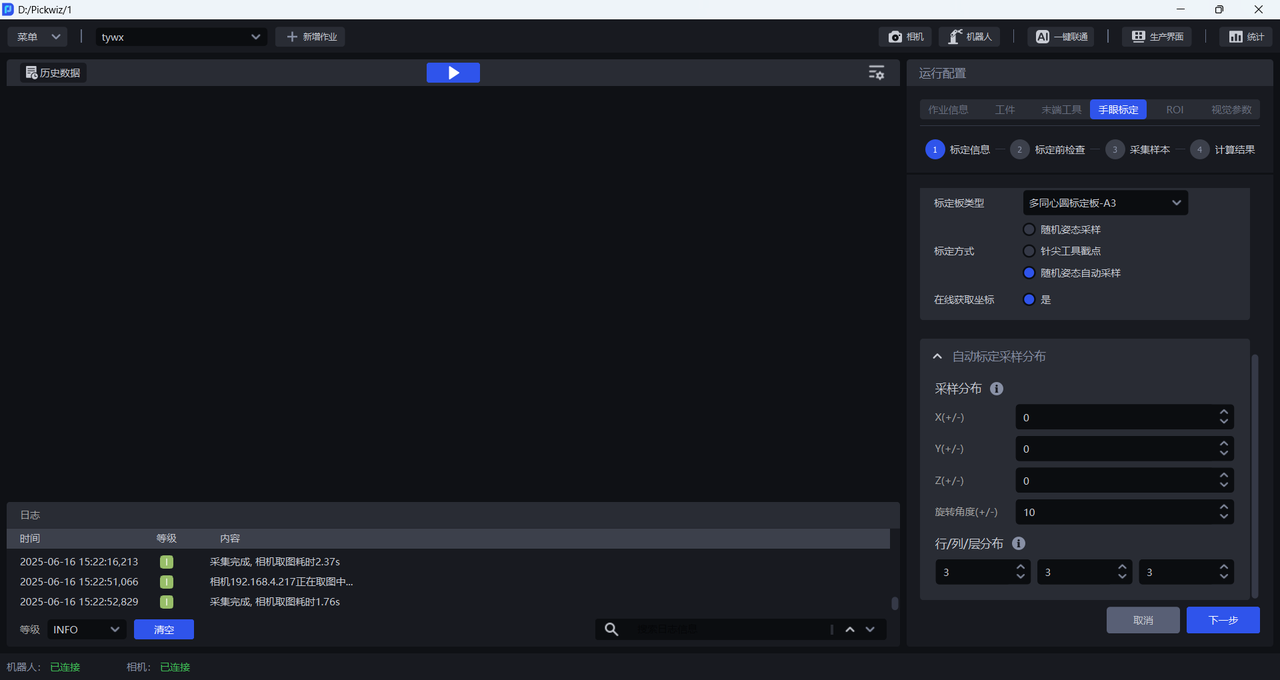Screen dimensions: 1280x680
Task: Toggle the 在线获取坐标 是 option
Action: coord(1029,299)
